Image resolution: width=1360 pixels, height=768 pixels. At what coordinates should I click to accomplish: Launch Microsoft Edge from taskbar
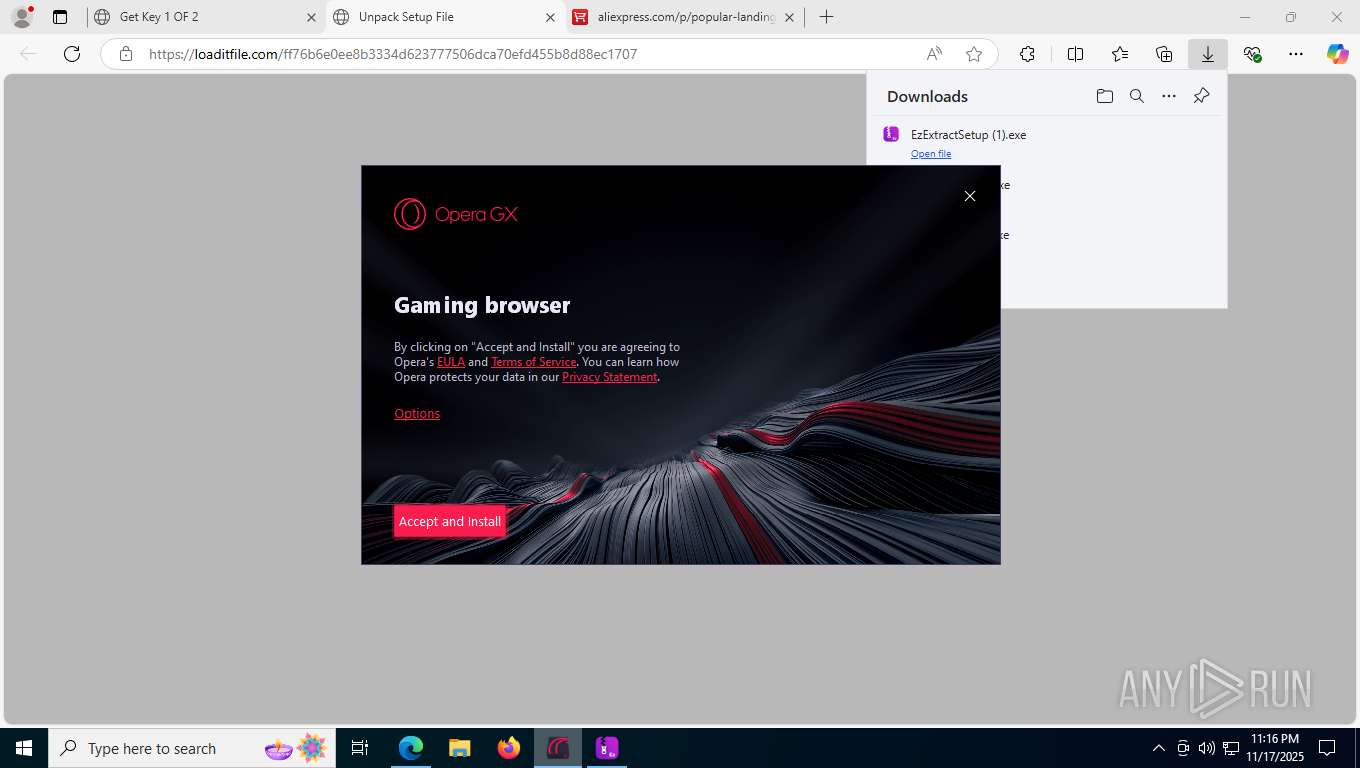click(410, 748)
